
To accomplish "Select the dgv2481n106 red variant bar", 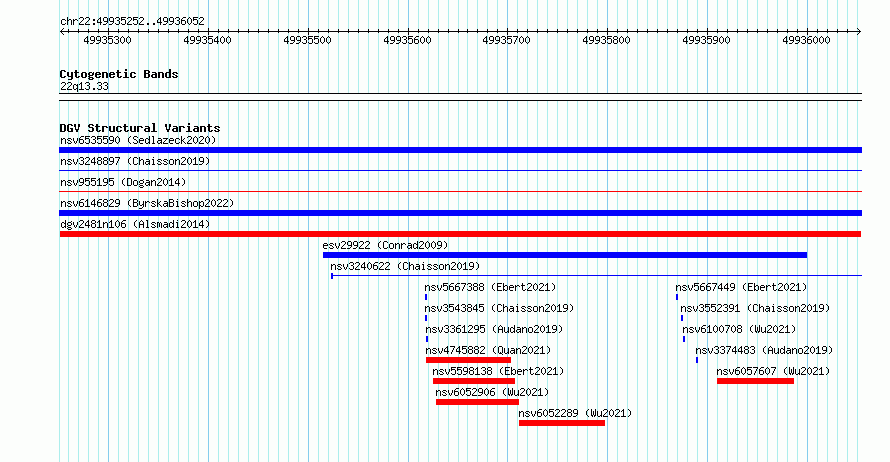I will point(460,234).
